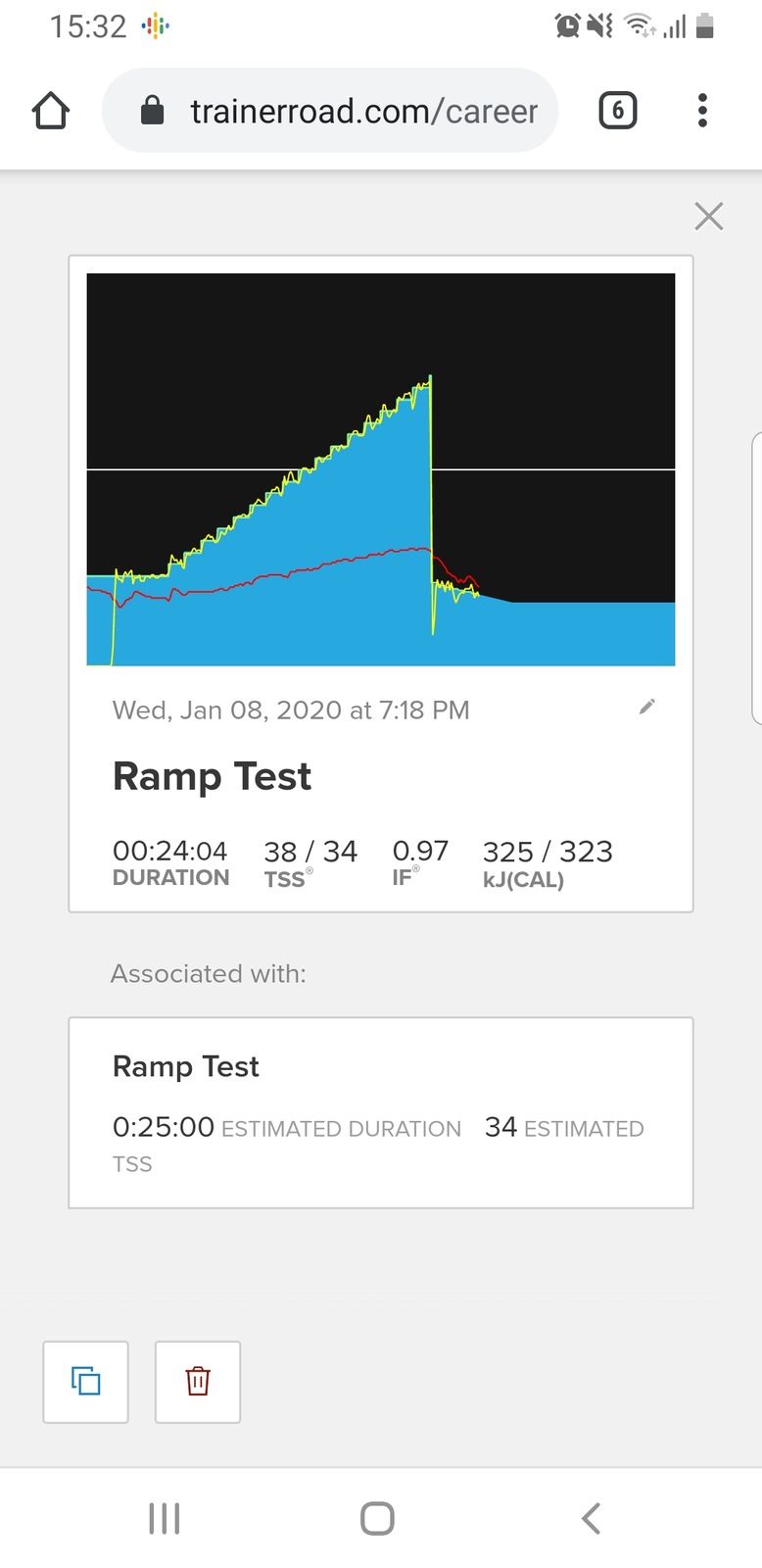Tap the Android recent apps button
762x1568 pixels.
coord(164,1518)
